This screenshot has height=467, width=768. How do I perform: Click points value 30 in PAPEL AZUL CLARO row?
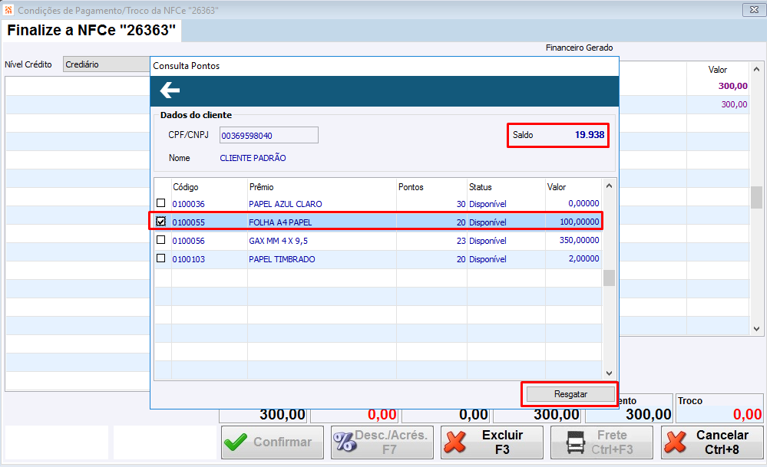click(x=460, y=204)
